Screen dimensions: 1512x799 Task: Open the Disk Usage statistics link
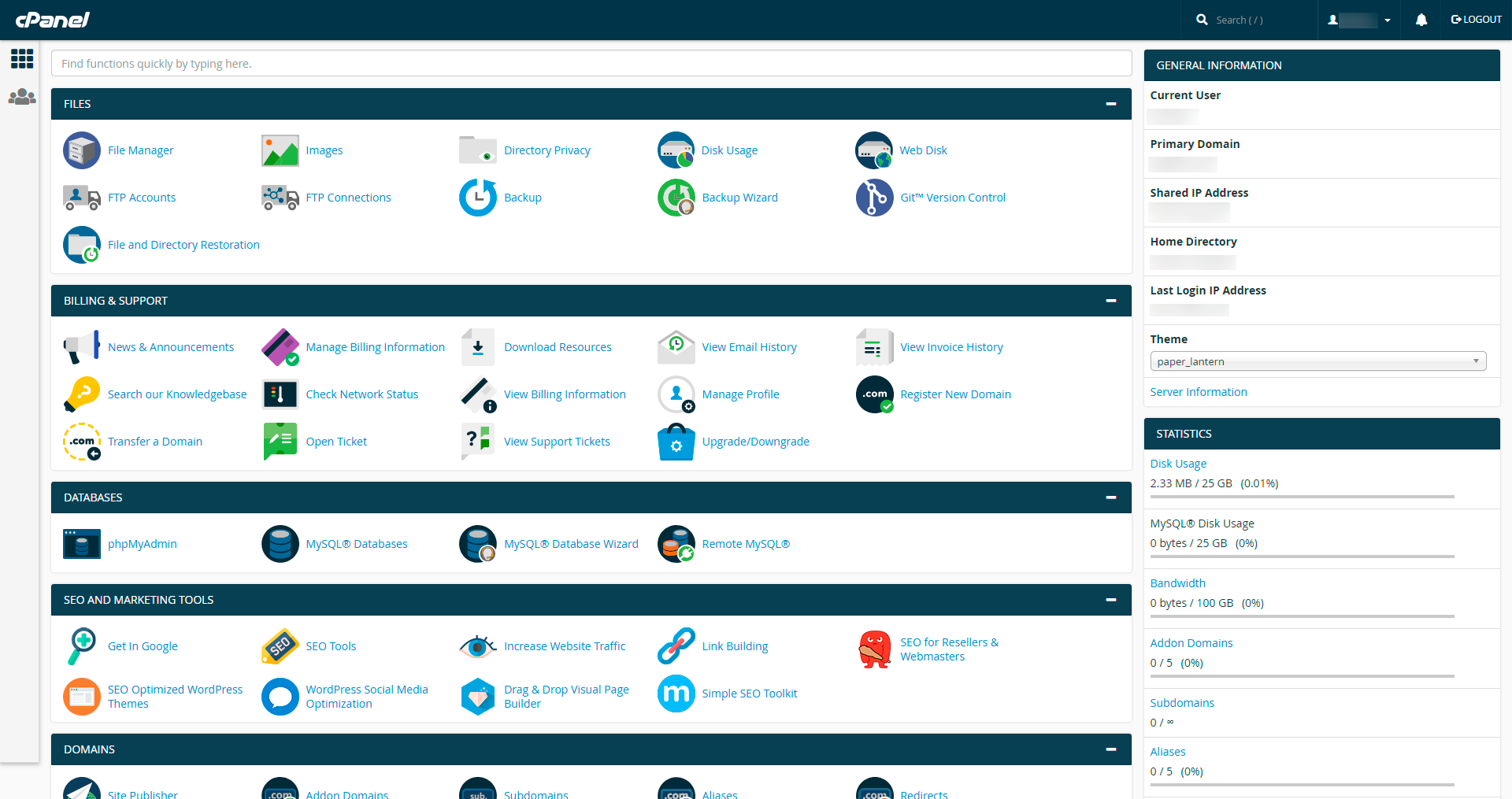1178,464
